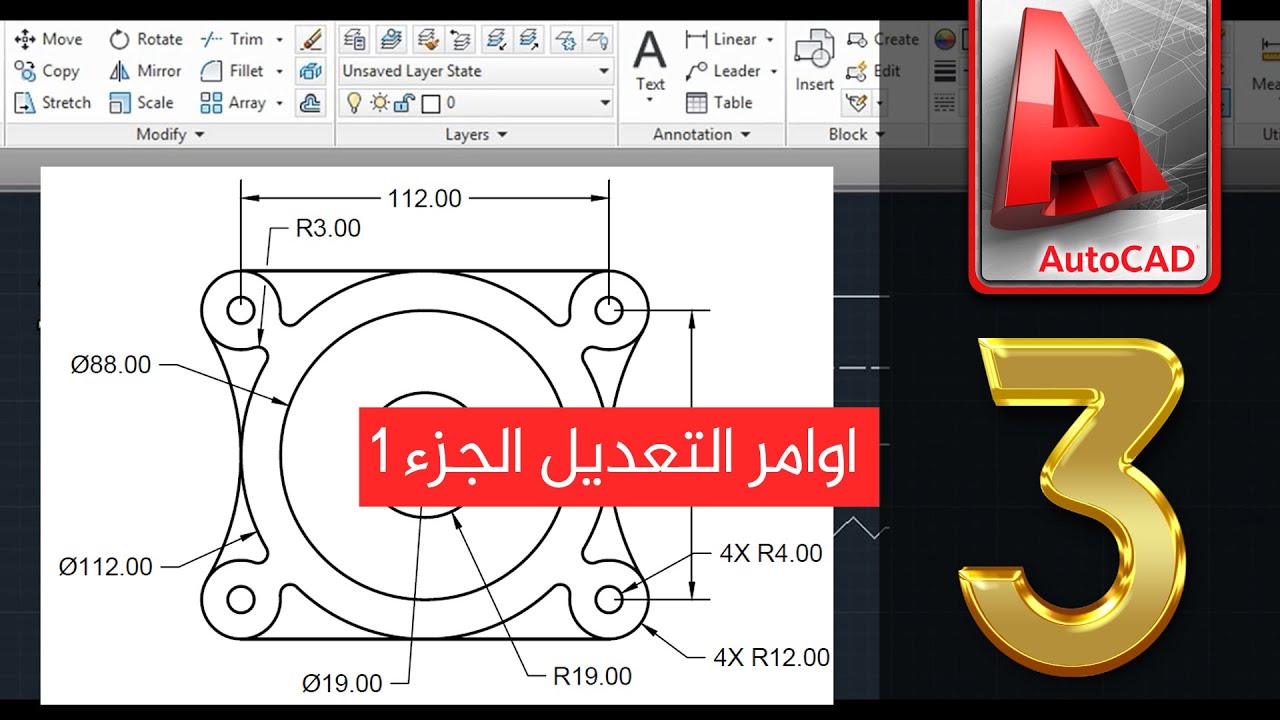
Task: Select the Stretch tool
Action: [52, 102]
